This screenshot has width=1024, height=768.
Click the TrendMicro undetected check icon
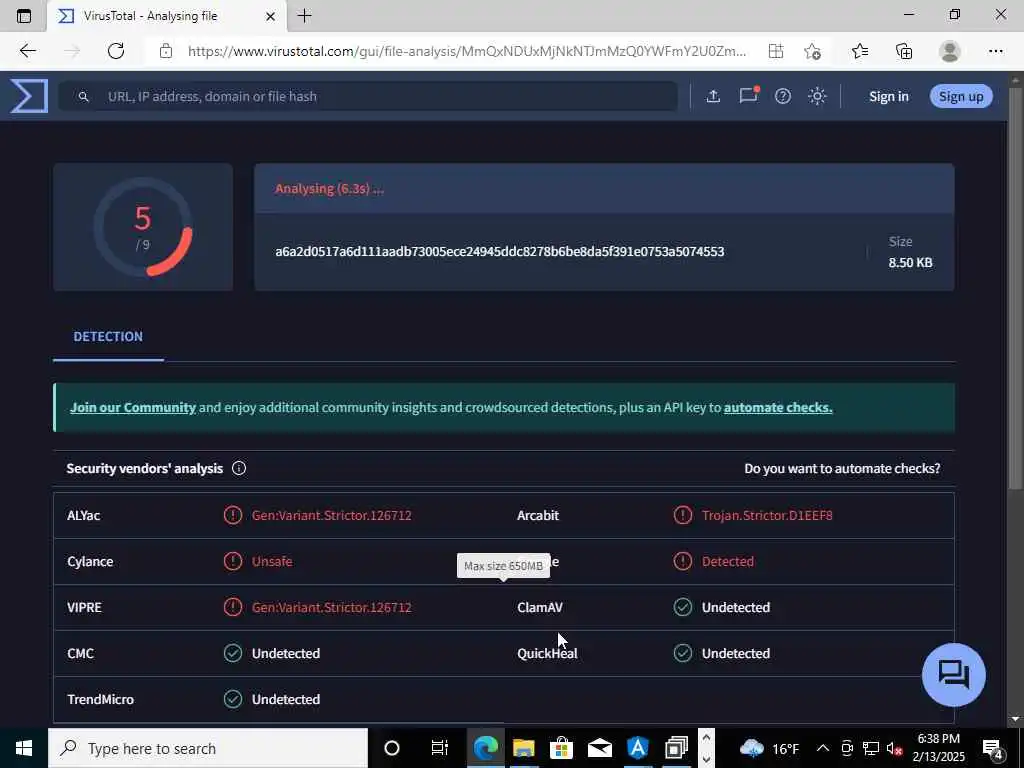pos(232,699)
